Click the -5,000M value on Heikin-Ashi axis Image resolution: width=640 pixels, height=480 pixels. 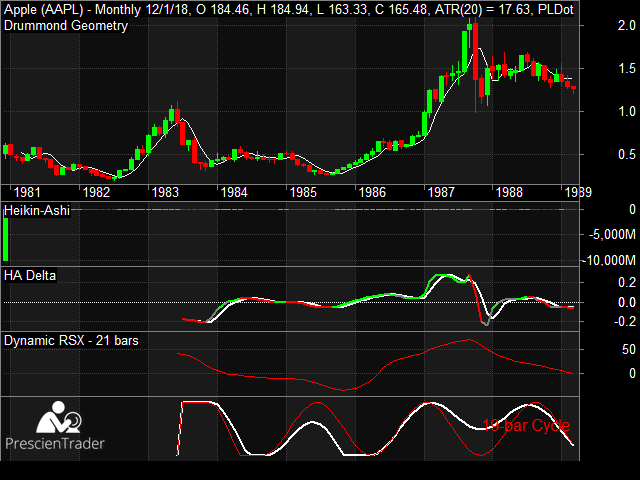(x=612, y=235)
